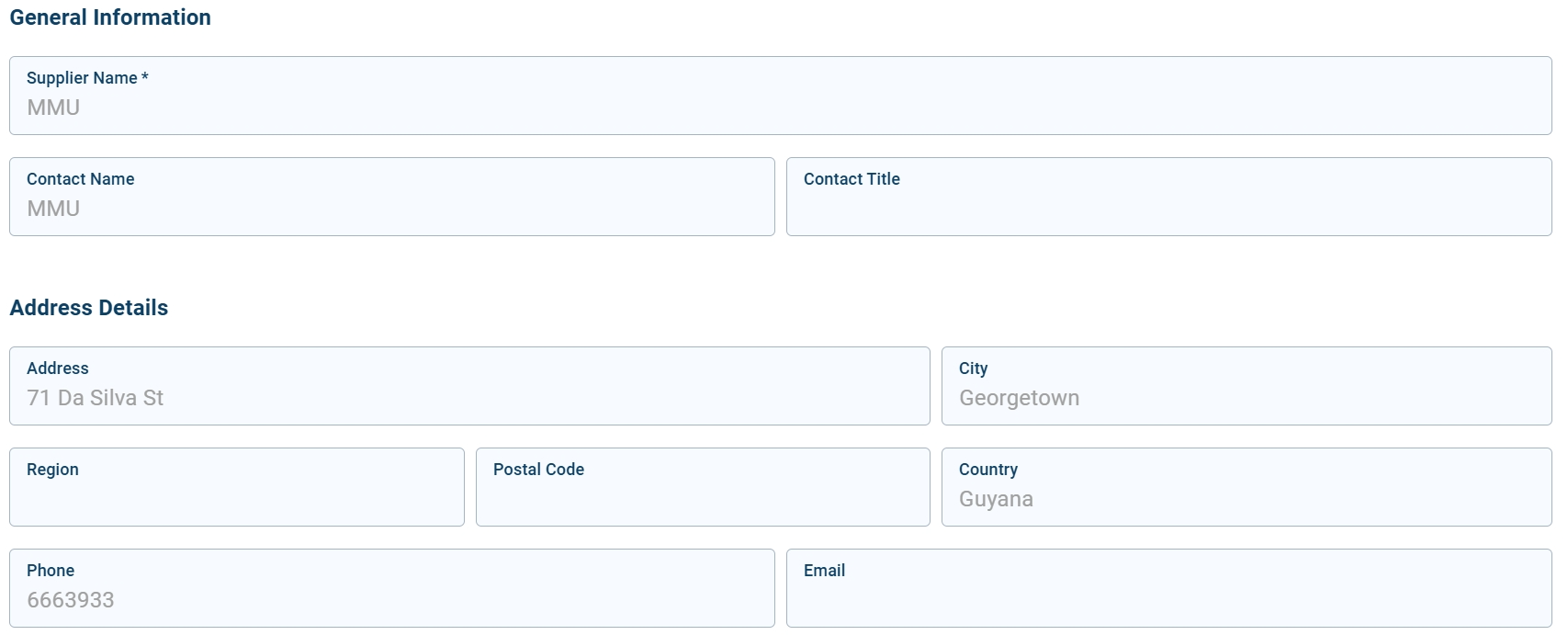
Task: Click the 'Contact Title' label text
Action: pyautogui.click(x=852, y=179)
